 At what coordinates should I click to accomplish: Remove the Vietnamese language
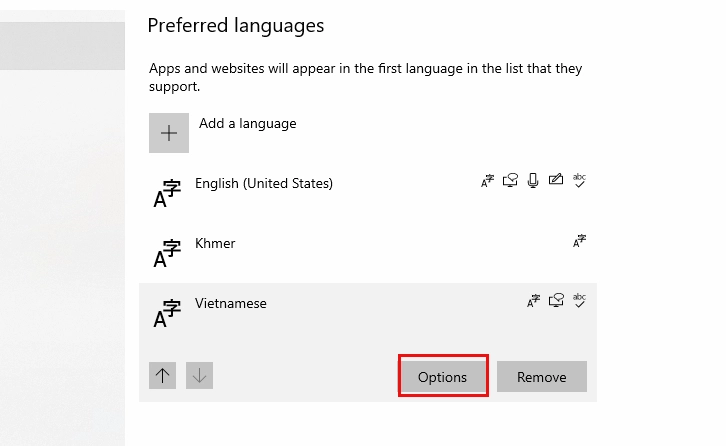(542, 377)
